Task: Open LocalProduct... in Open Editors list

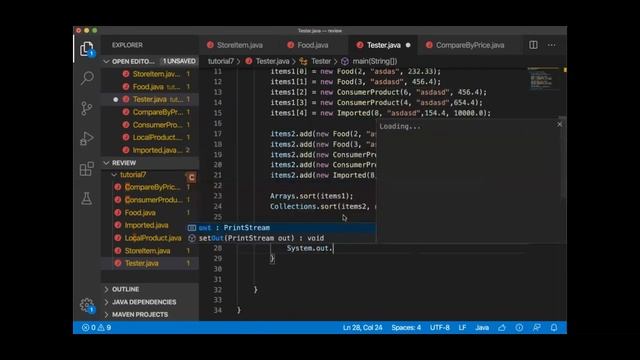Action: point(150,137)
